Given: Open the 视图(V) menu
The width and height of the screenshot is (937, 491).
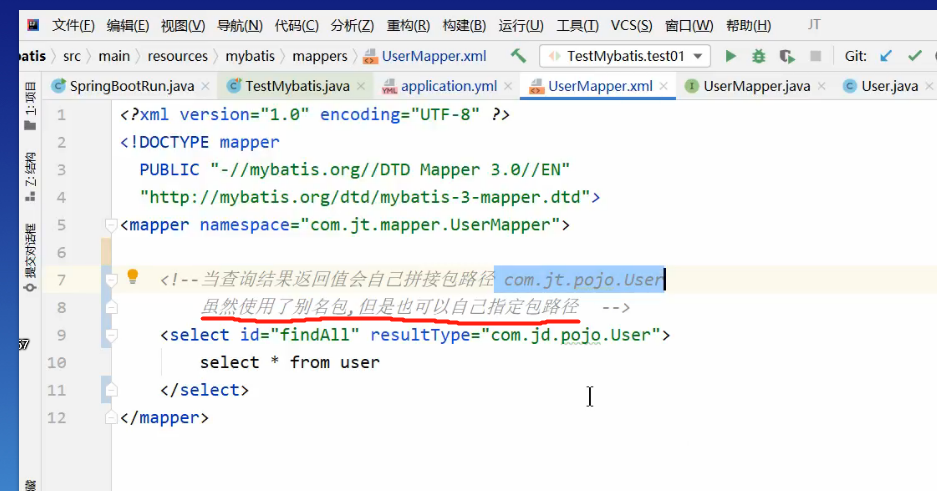Looking at the screenshot, I should (x=183, y=26).
